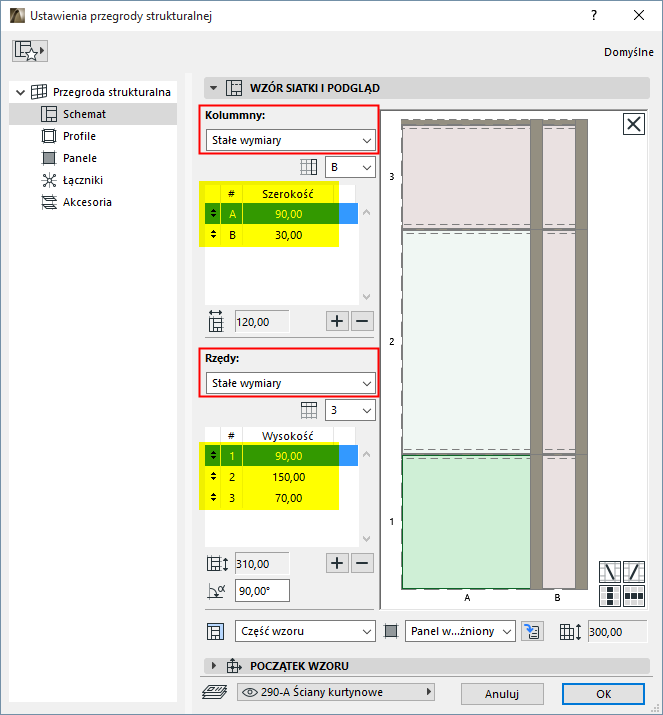Click the columns list scroll up arrow
This screenshot has height=715, width=663.
(x=366, y=212)
